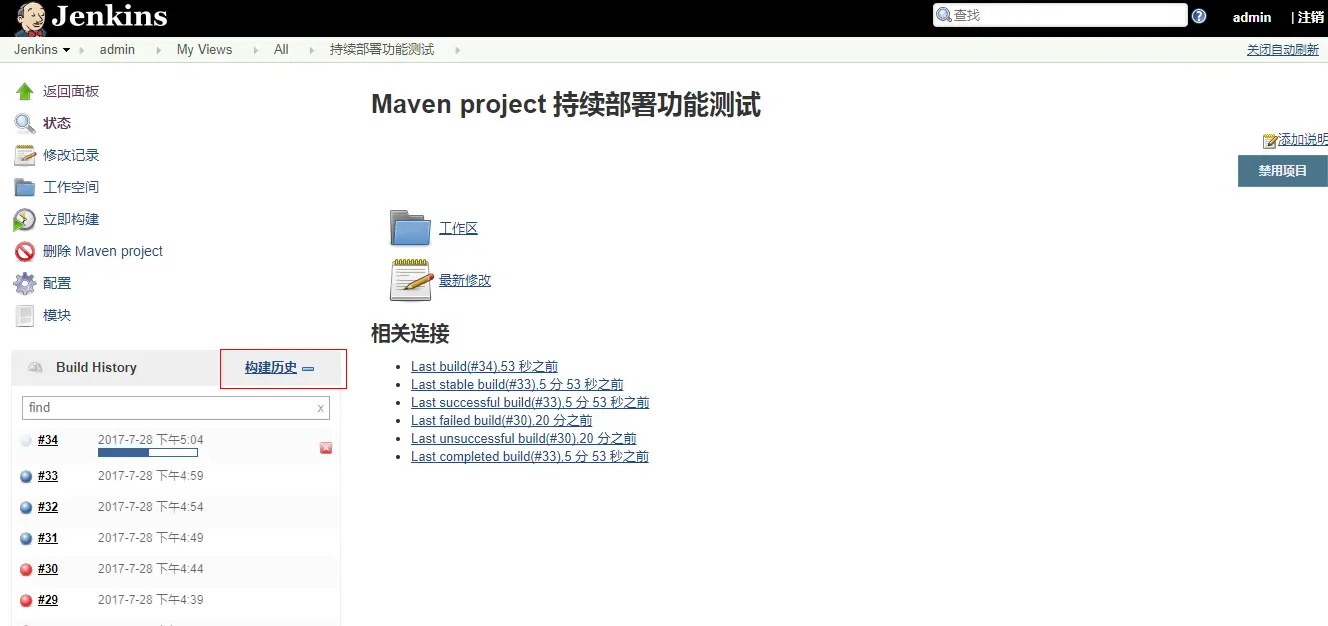Open build #30 number link
The image size is (1328, 626).
[x=48, y=569]
